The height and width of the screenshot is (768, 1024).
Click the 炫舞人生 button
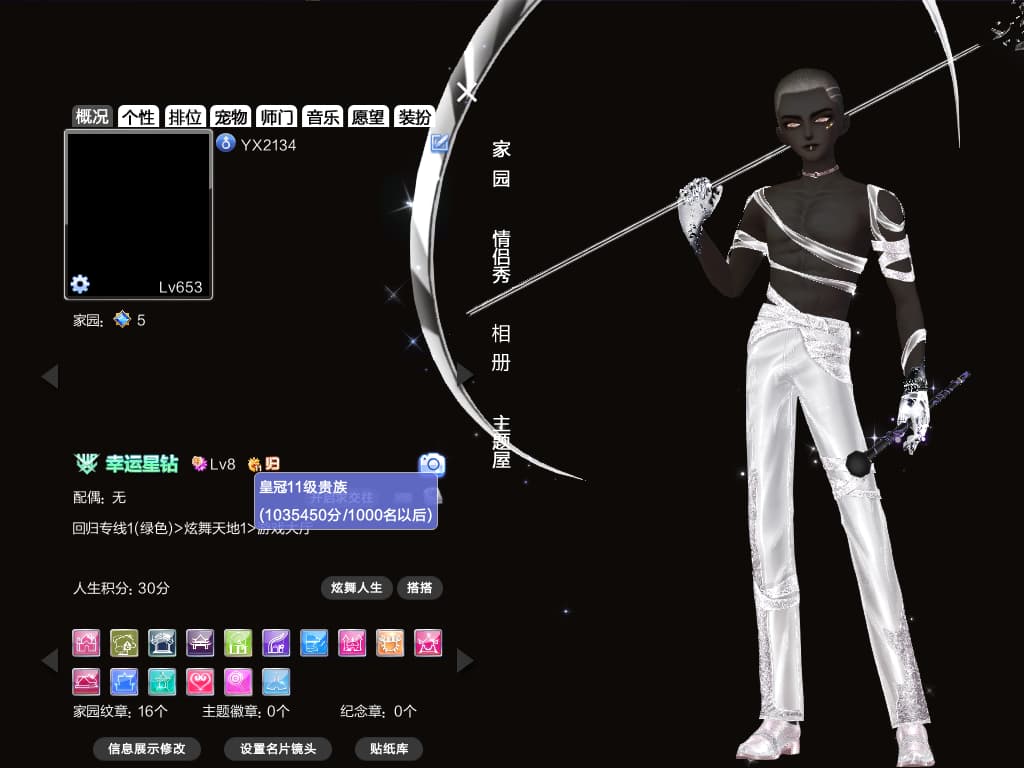(x=355, y=588)
